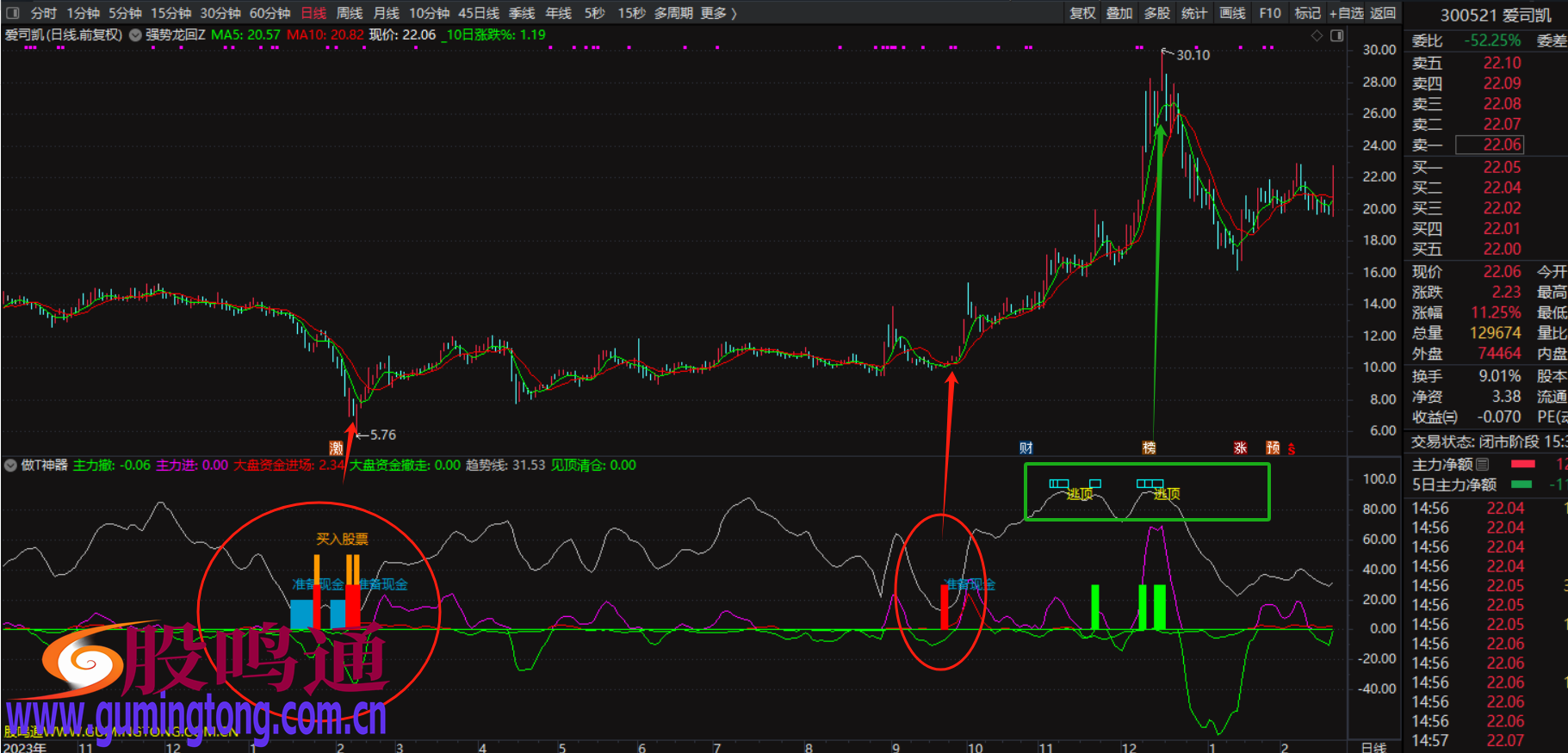Open the 主力净额 detail list icon

click(x=1482, y=465)
